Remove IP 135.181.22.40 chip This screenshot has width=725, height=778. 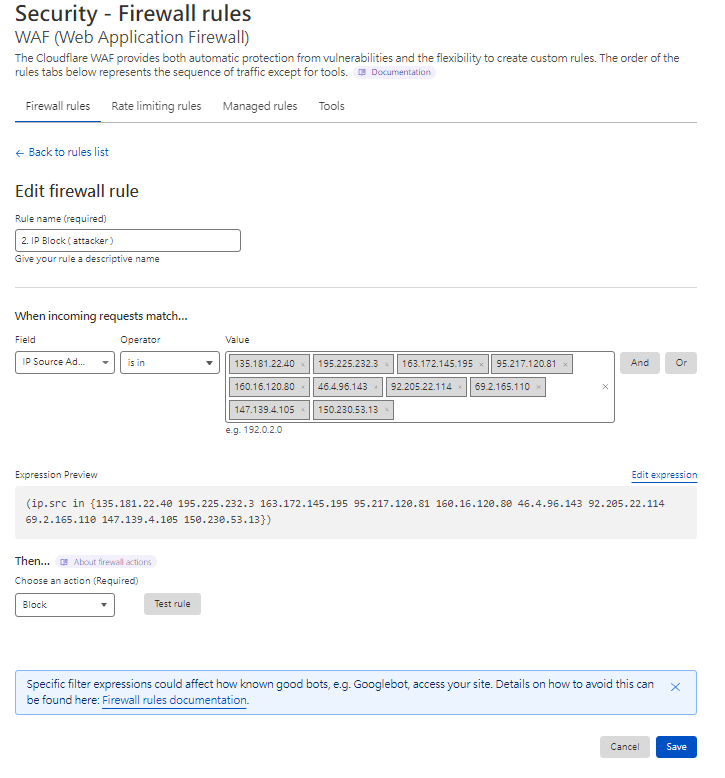(x=303, y=364)
